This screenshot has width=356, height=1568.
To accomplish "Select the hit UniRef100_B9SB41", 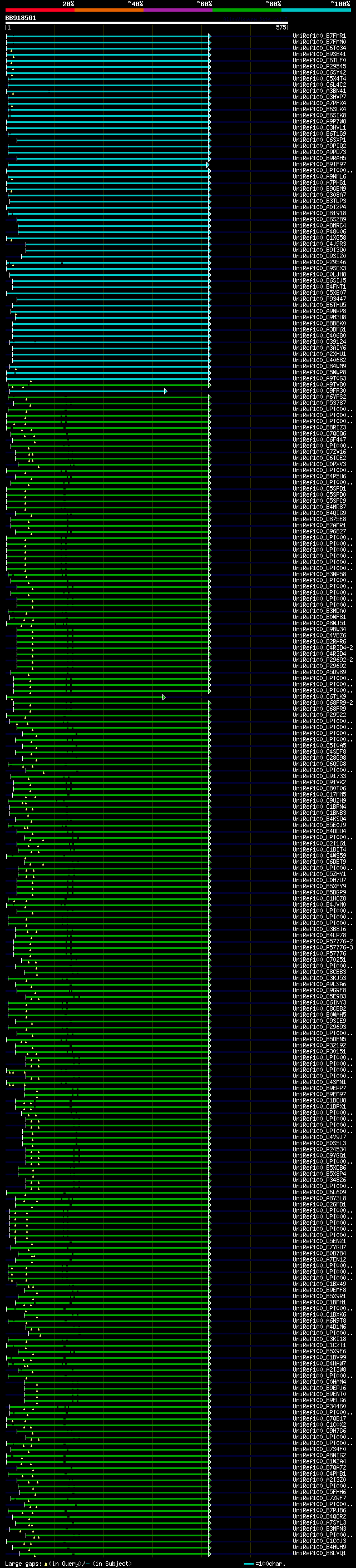I will click(x=319, y=54).
